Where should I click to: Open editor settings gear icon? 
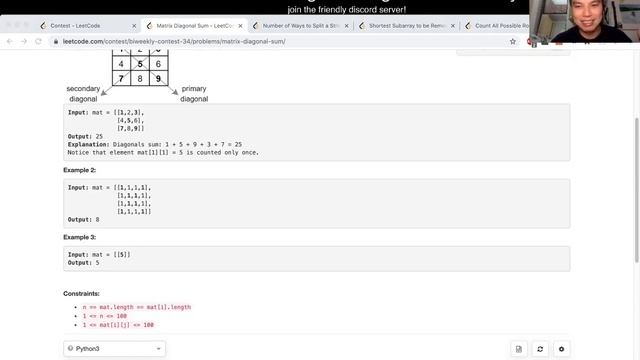[561, 349]
